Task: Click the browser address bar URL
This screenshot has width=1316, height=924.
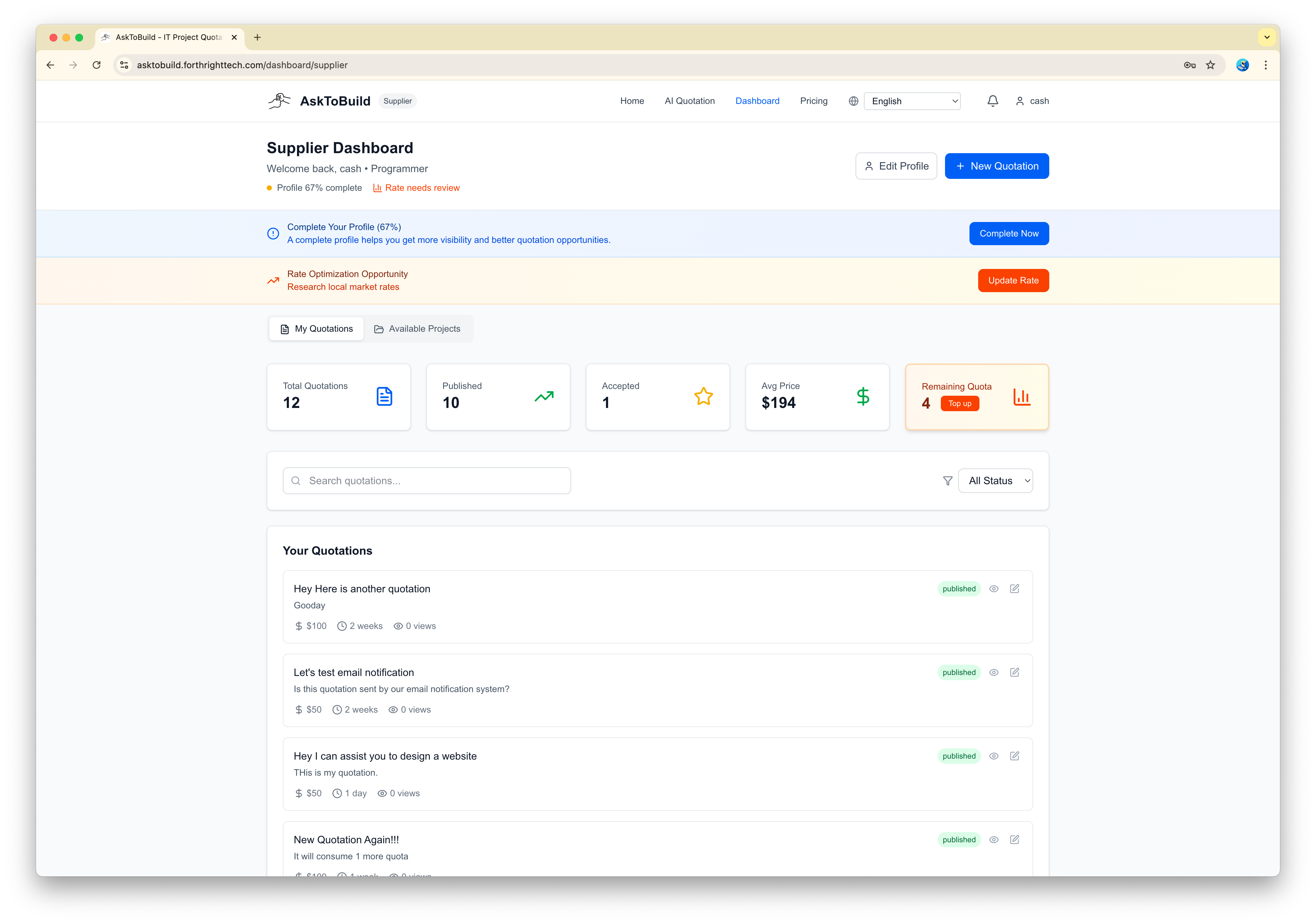Action: click(x=242, y=65)
